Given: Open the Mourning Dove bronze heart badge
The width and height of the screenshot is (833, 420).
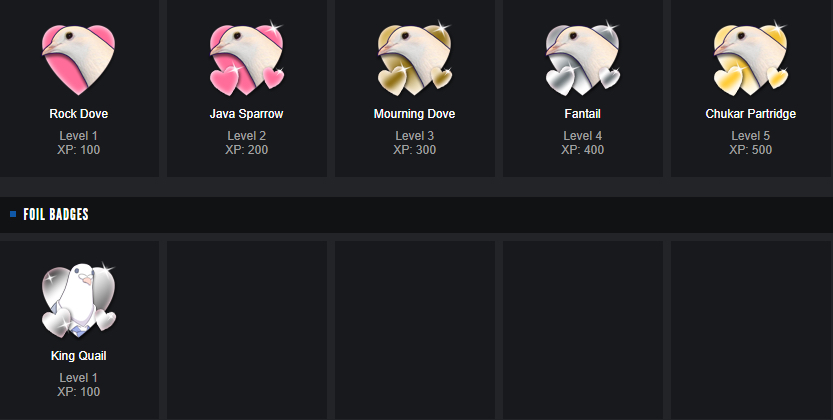Looking at the screenshot, I should point(414,59).
